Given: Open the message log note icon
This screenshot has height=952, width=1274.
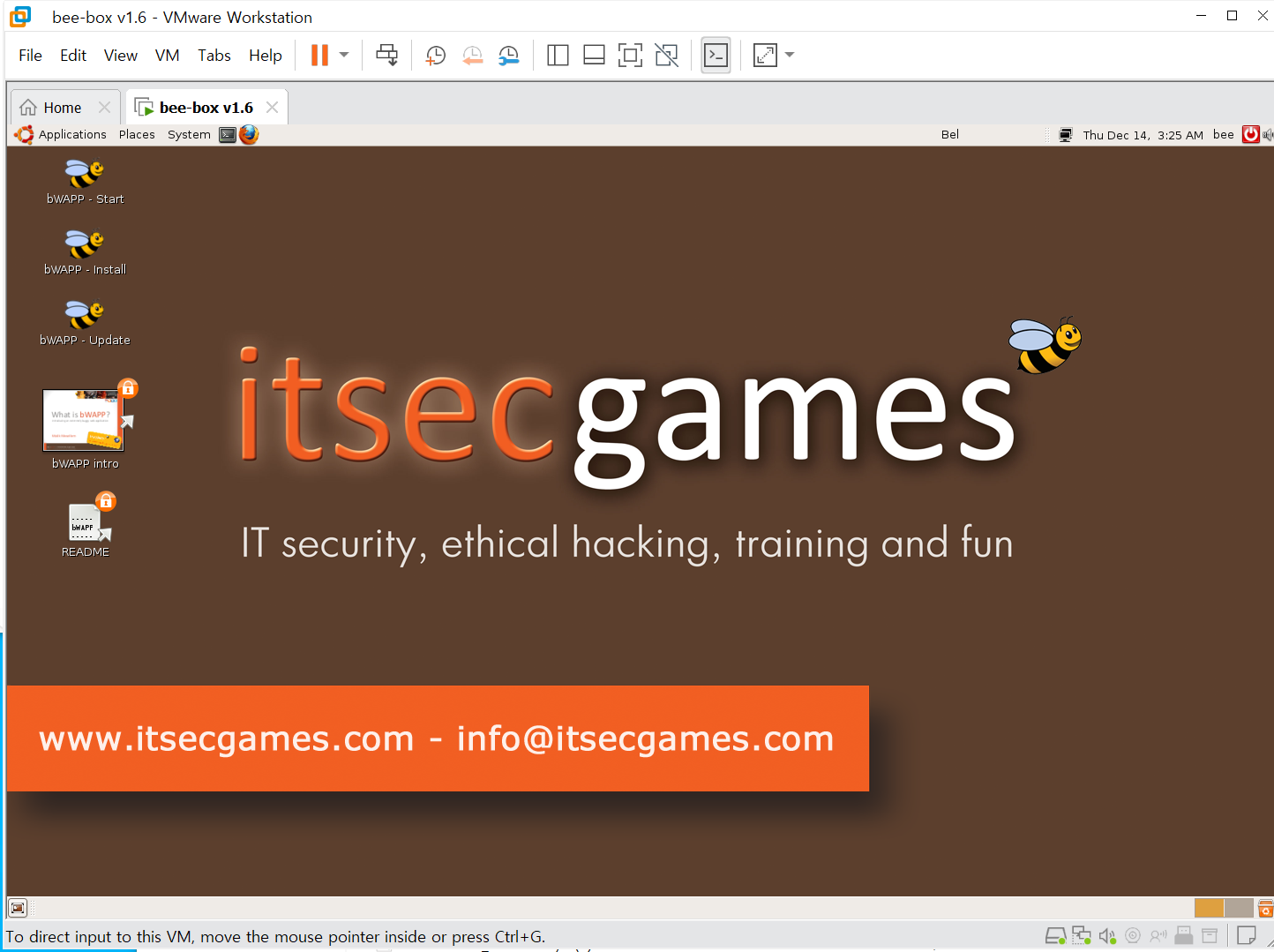Looking at the screenshot, I should [1247, 935].
